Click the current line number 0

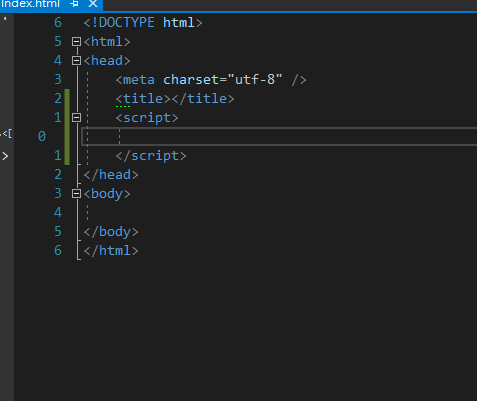(42, 137)
